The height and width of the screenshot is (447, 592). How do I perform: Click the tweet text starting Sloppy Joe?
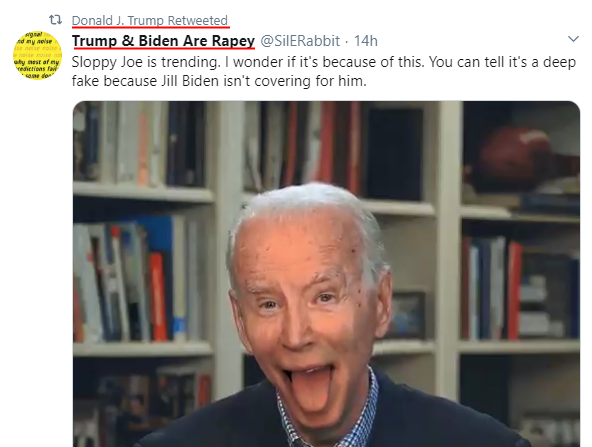click(324, 71)
